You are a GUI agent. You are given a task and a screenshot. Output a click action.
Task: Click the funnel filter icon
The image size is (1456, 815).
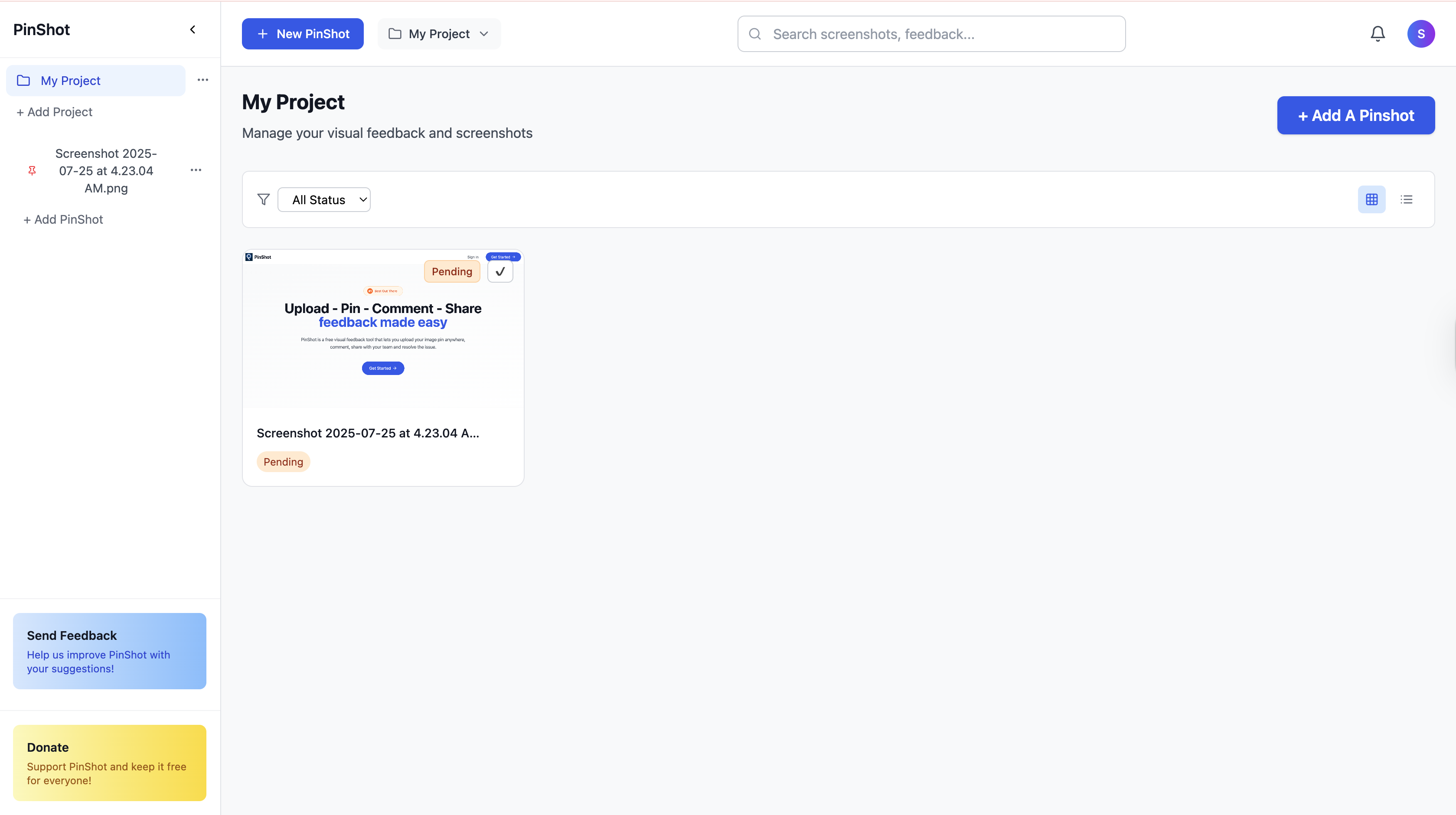click(x=263, y=199)
